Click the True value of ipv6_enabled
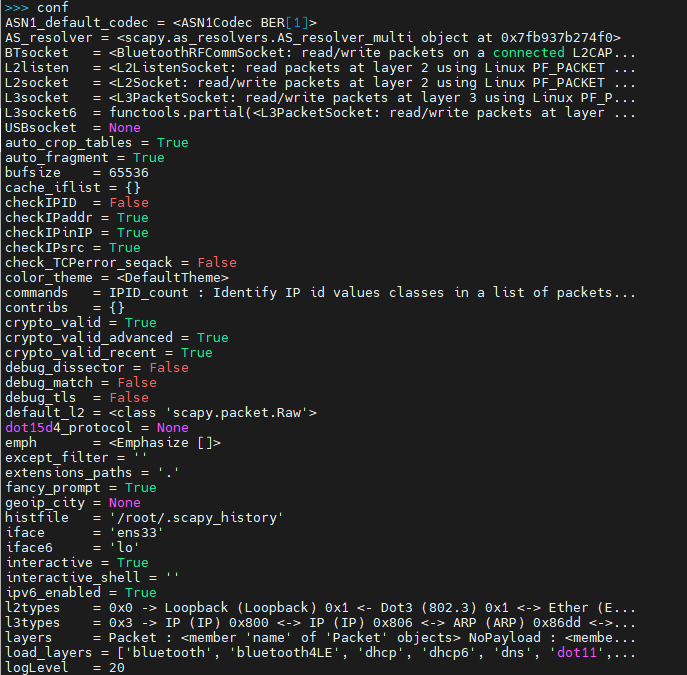Image resolution: width=687 pixels, height=675 pixels. point(141,593)
